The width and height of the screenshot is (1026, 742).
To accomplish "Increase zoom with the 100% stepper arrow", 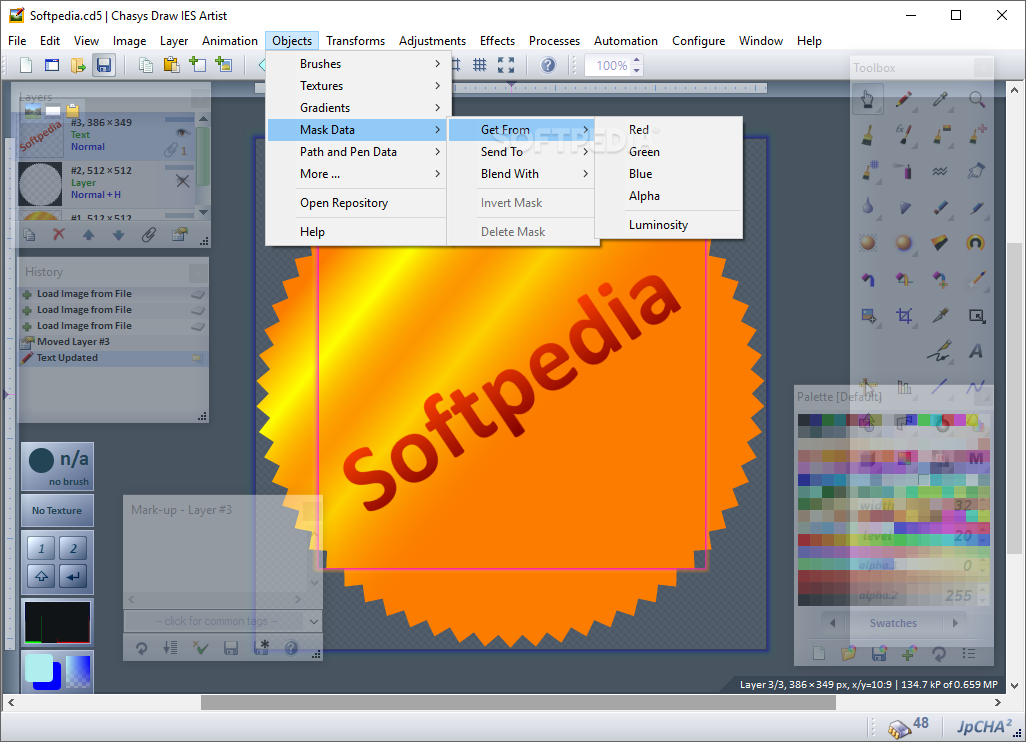I will [637, 60].
